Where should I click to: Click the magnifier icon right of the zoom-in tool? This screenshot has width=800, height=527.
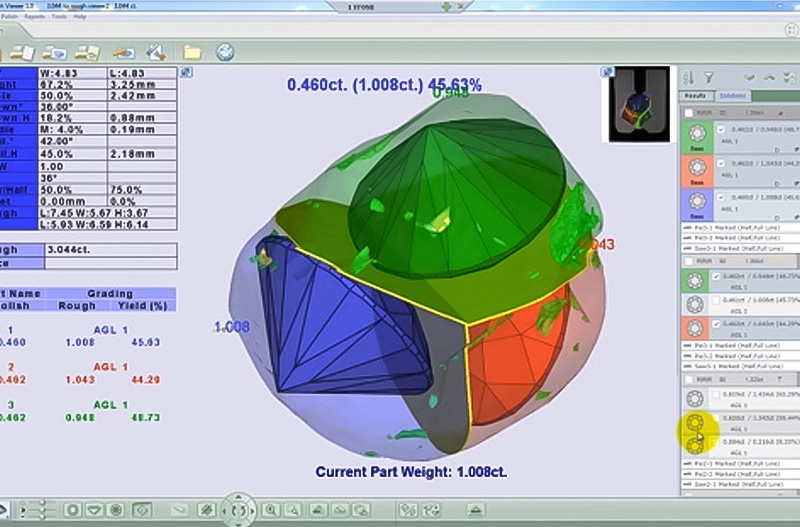click(293, 510)
